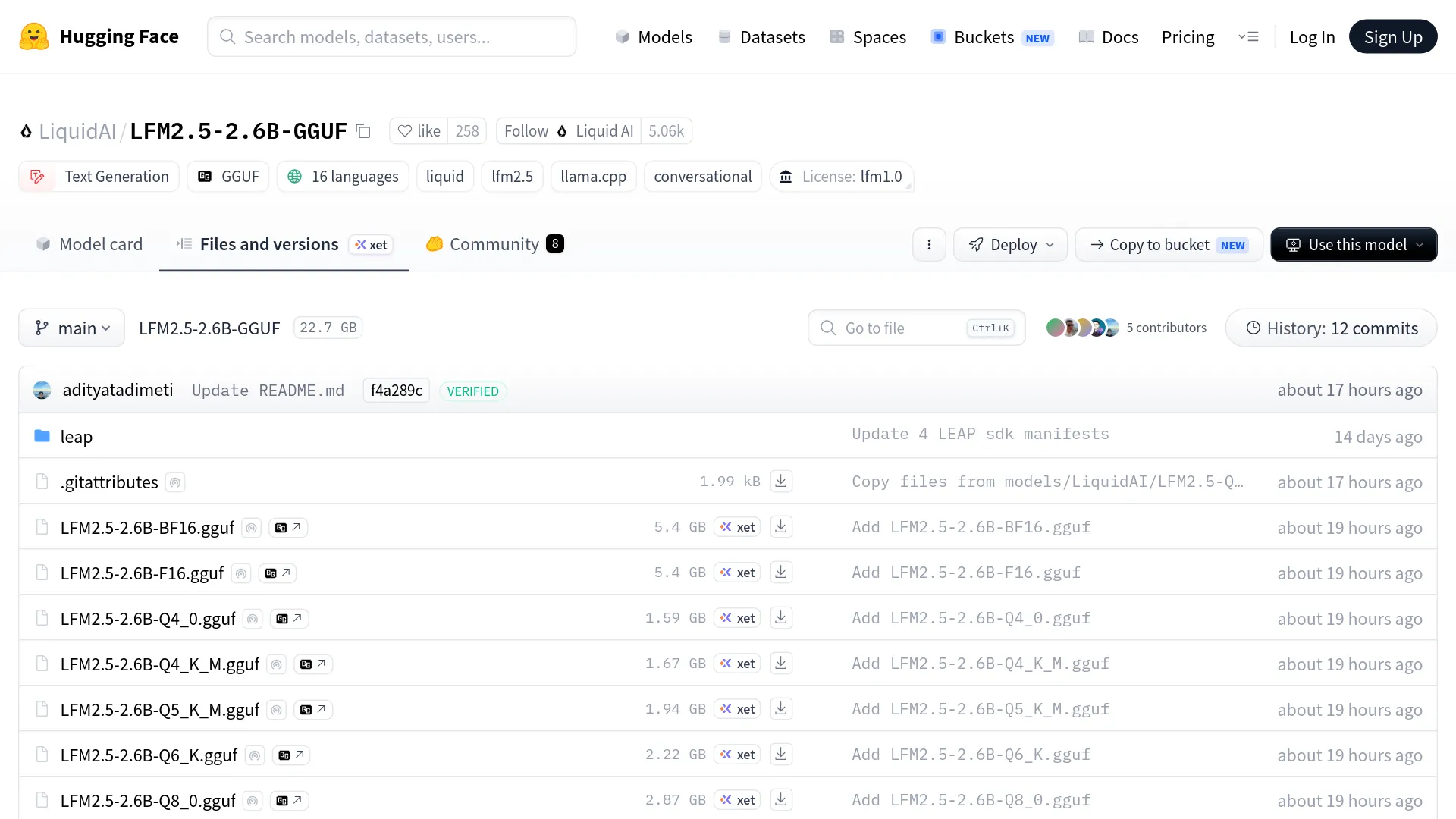1456x819 pixels.
Task: Open the Community tab
Action: point(494,244)
